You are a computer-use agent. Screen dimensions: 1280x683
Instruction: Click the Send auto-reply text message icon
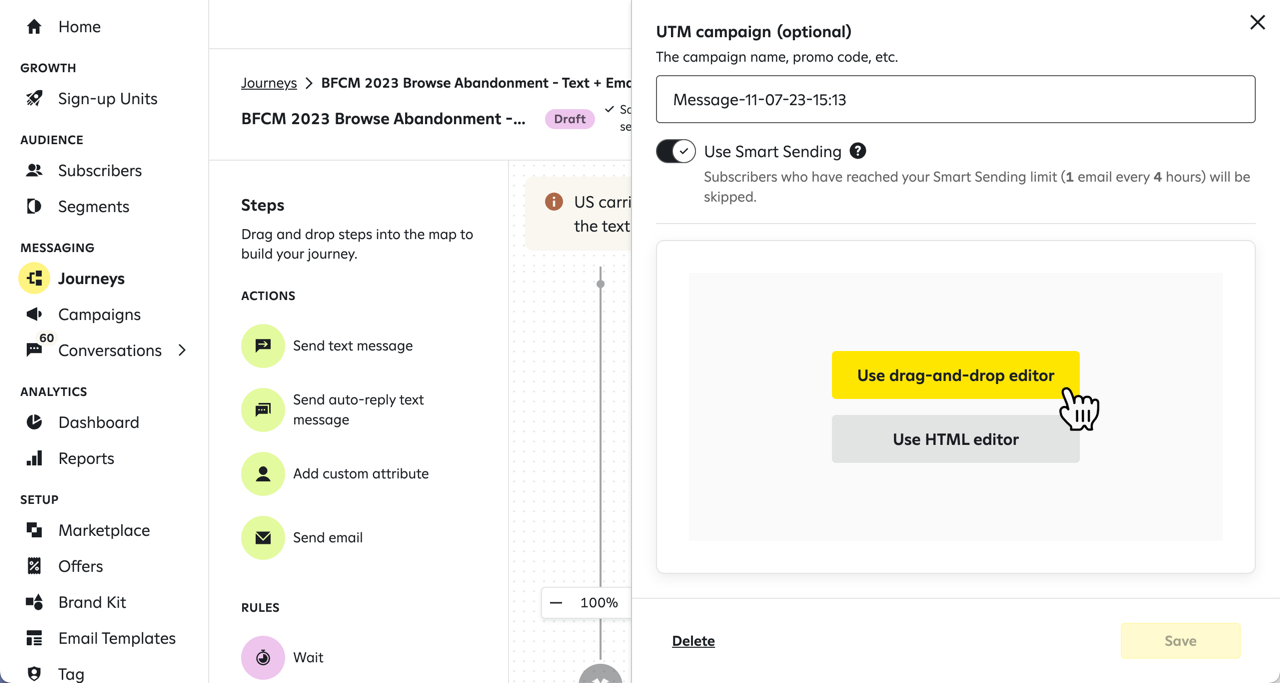pos(262,410)
